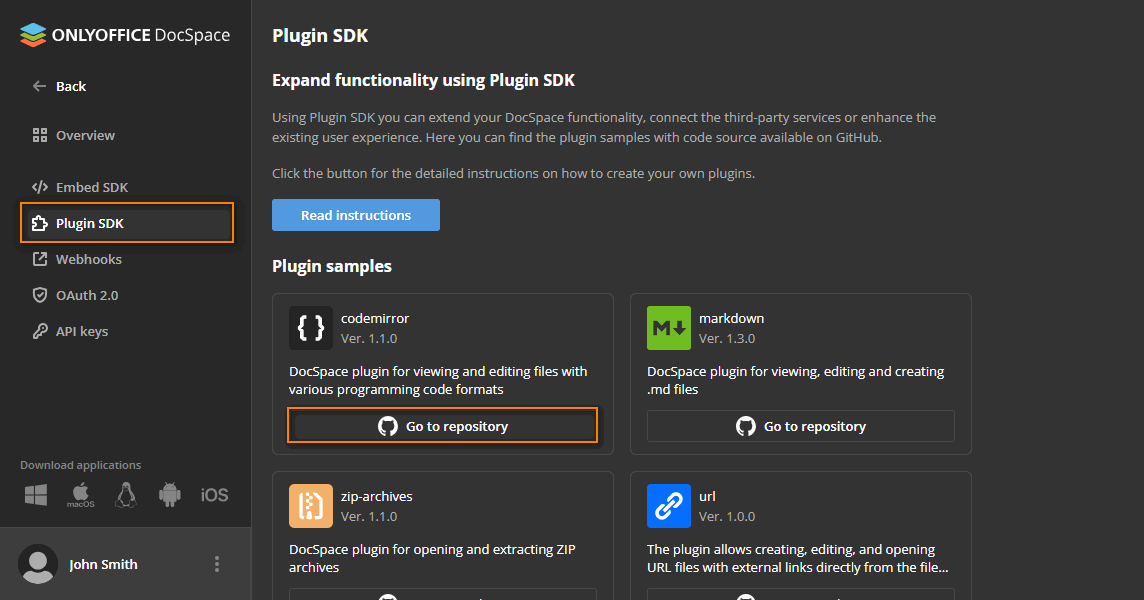Click the Plugin samples heading
Viewport: 1144px width, 600px height.
tap(332, 266)
